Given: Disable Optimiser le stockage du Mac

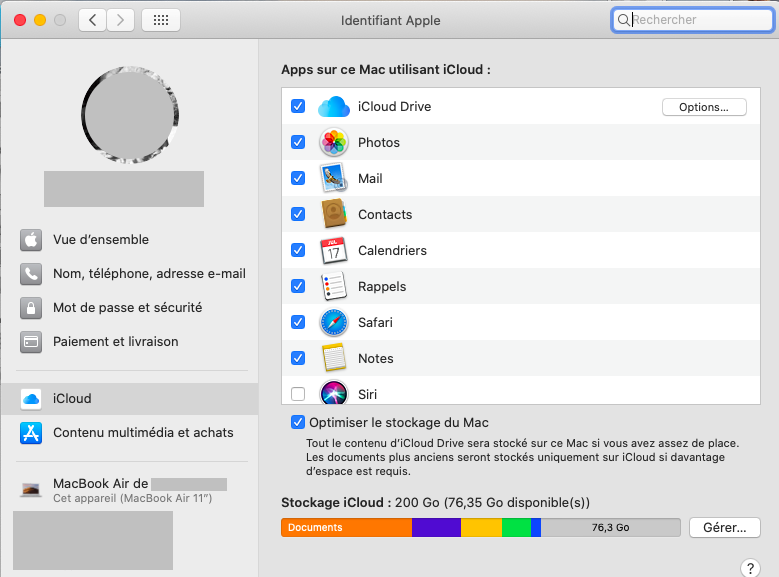Looking at the screenshot, I should click(298, 423).
